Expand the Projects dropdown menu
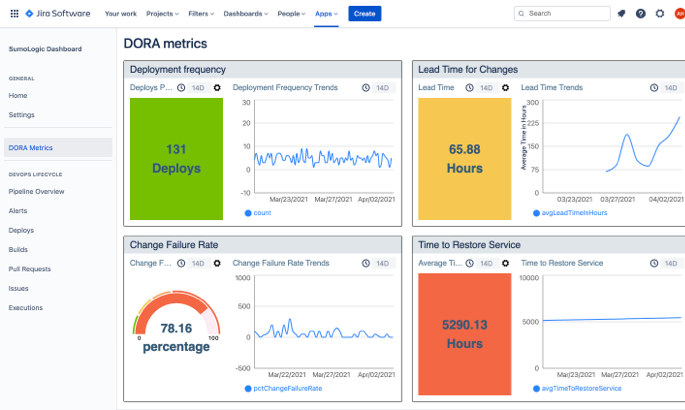 click(163, 14)
